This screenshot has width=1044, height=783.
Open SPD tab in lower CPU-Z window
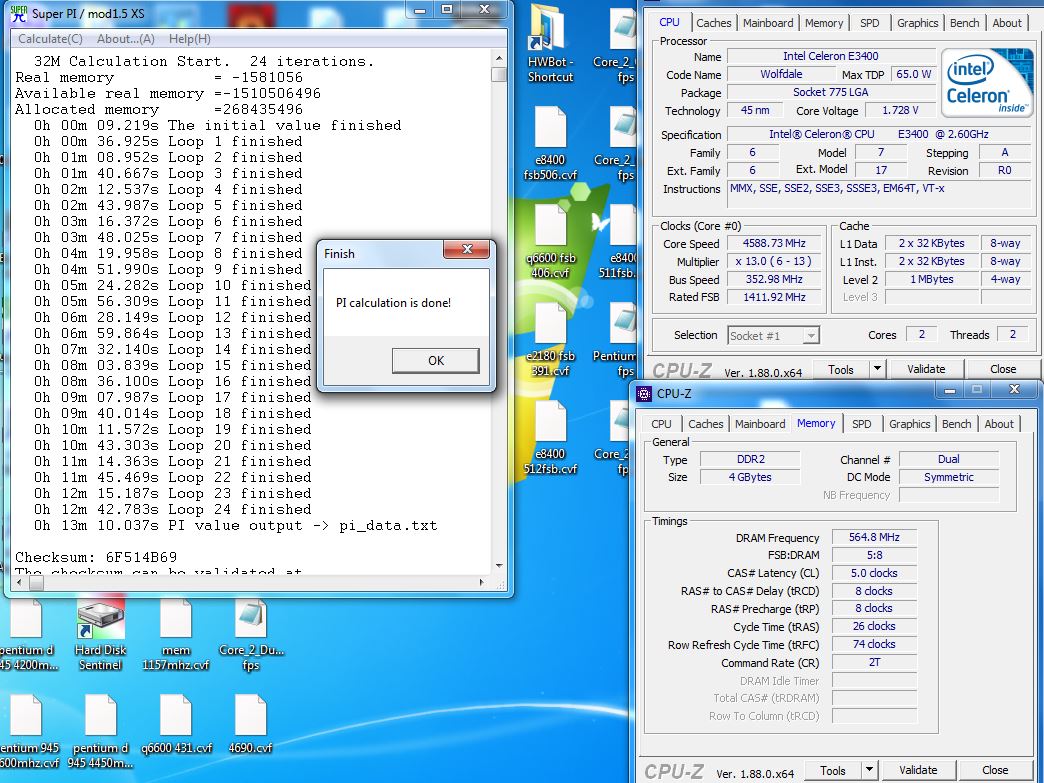[862, 423]
